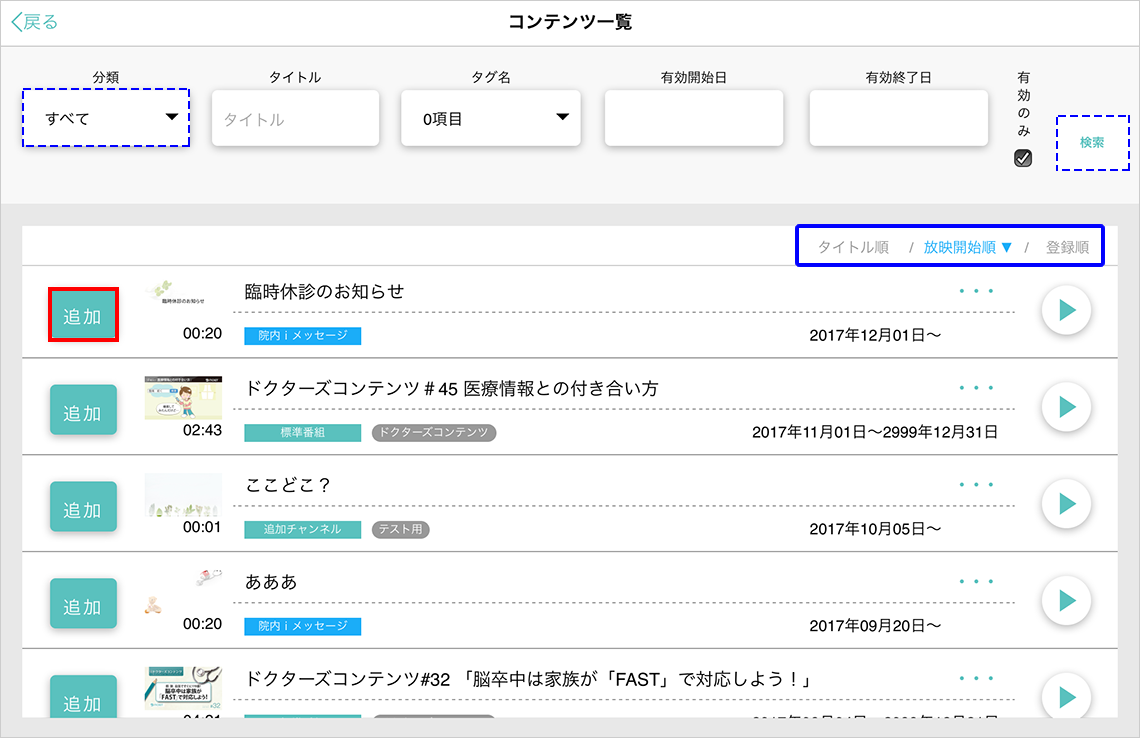This screenshot has height=738, width=1140.
Task: Click date 2017年09月20日〜
Action: pos(875,625)
